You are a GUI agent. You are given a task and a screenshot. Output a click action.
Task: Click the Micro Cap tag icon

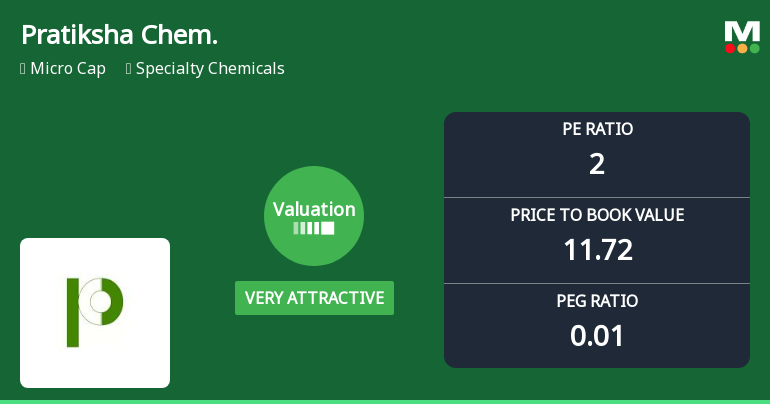[x=23, y=69]
